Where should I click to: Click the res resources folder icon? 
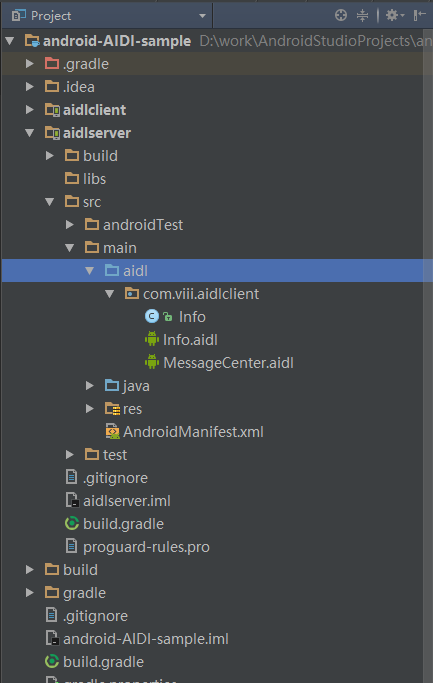point(112,409)
